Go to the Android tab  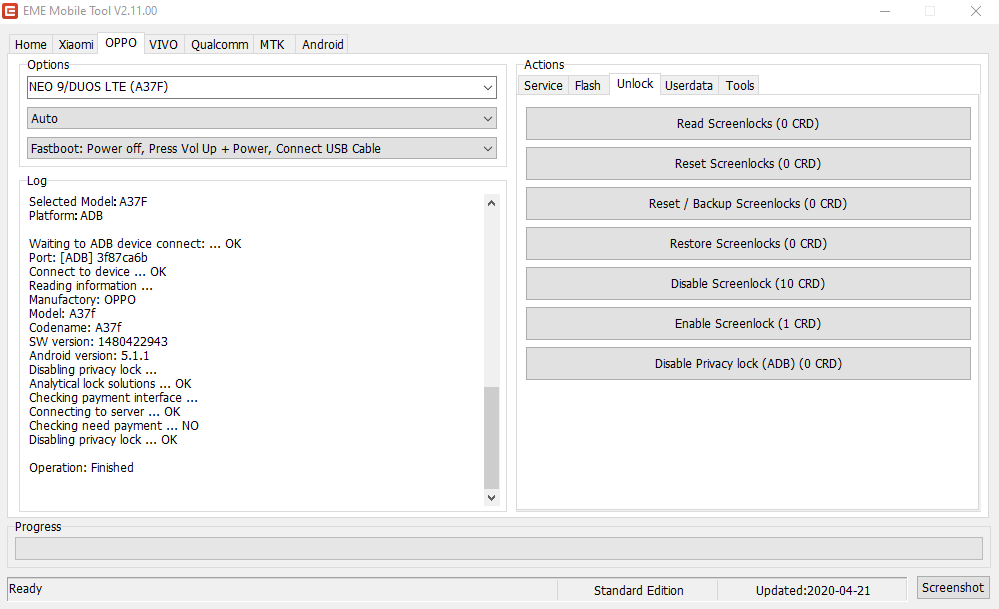(322, 45)
